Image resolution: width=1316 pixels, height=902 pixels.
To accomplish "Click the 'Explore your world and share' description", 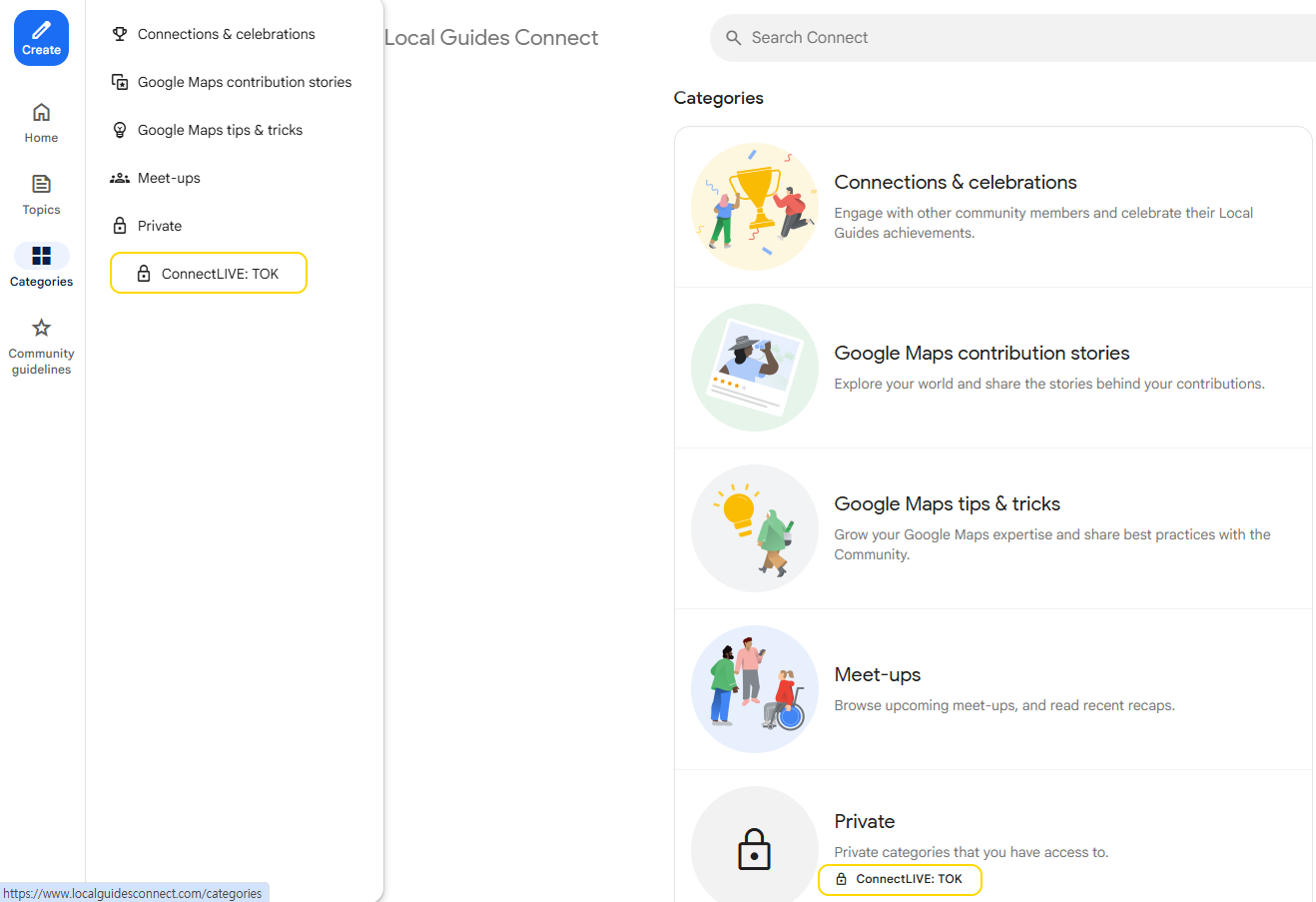I will tap(1049, 384).
